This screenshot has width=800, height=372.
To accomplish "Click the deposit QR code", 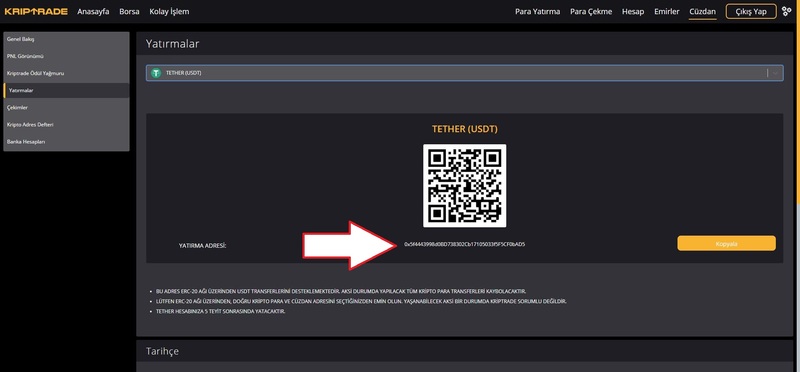I will coord(465,186).
